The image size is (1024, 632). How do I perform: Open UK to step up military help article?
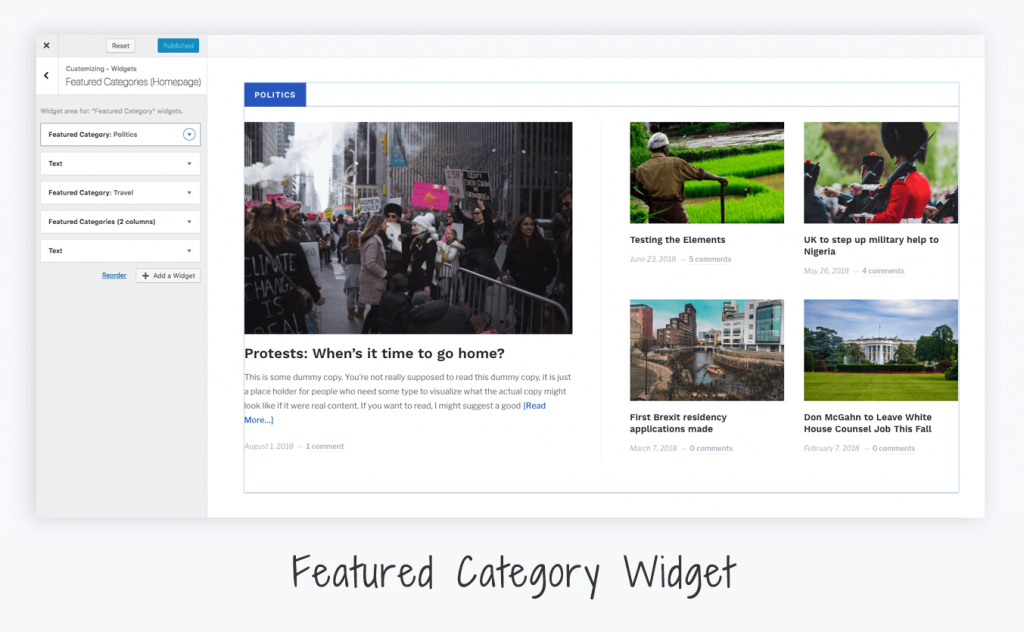pyautogui.click(x=871, y=245)
